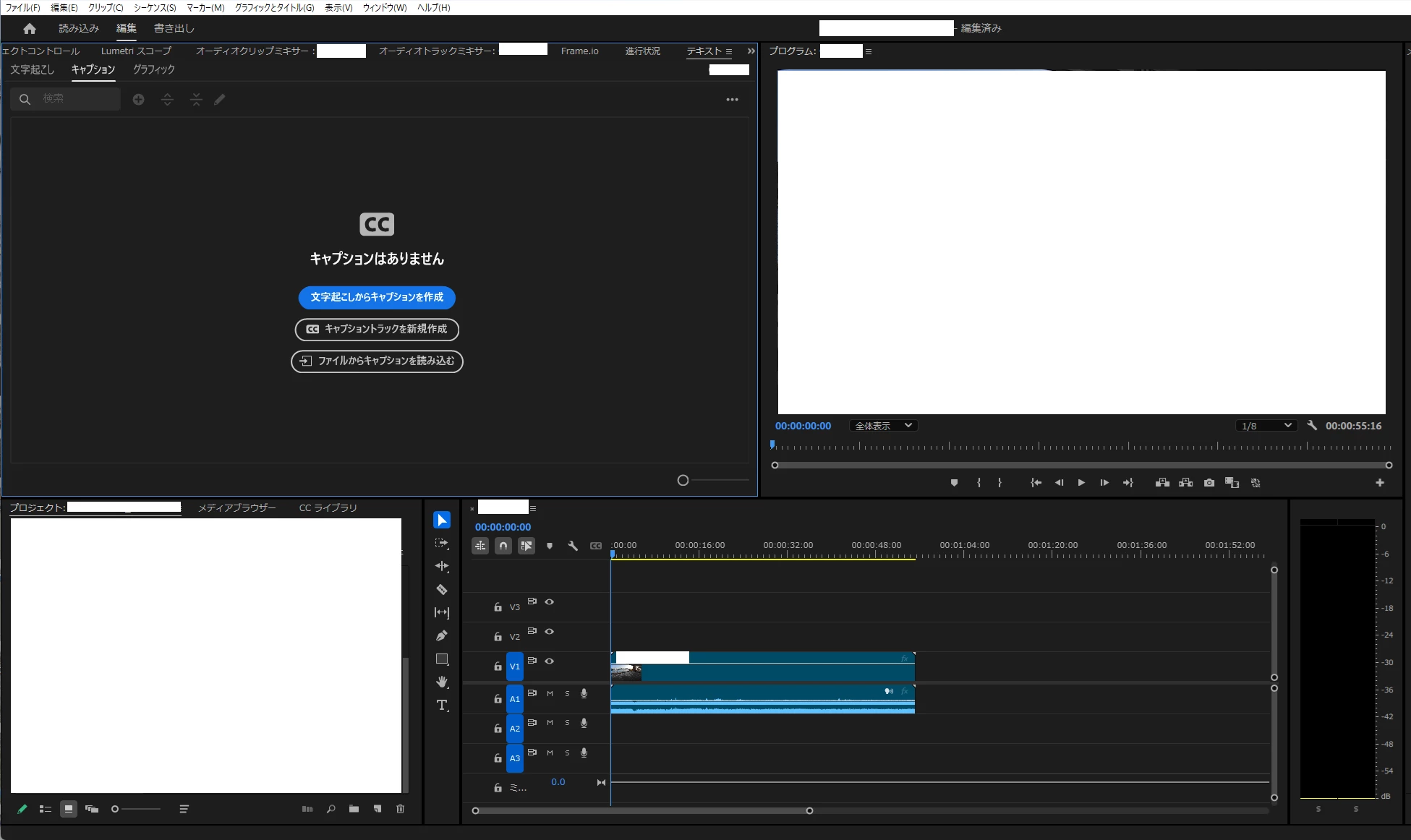Select the Hand tool
Screen dimensions: 1411x840
(x=442, y=682)
